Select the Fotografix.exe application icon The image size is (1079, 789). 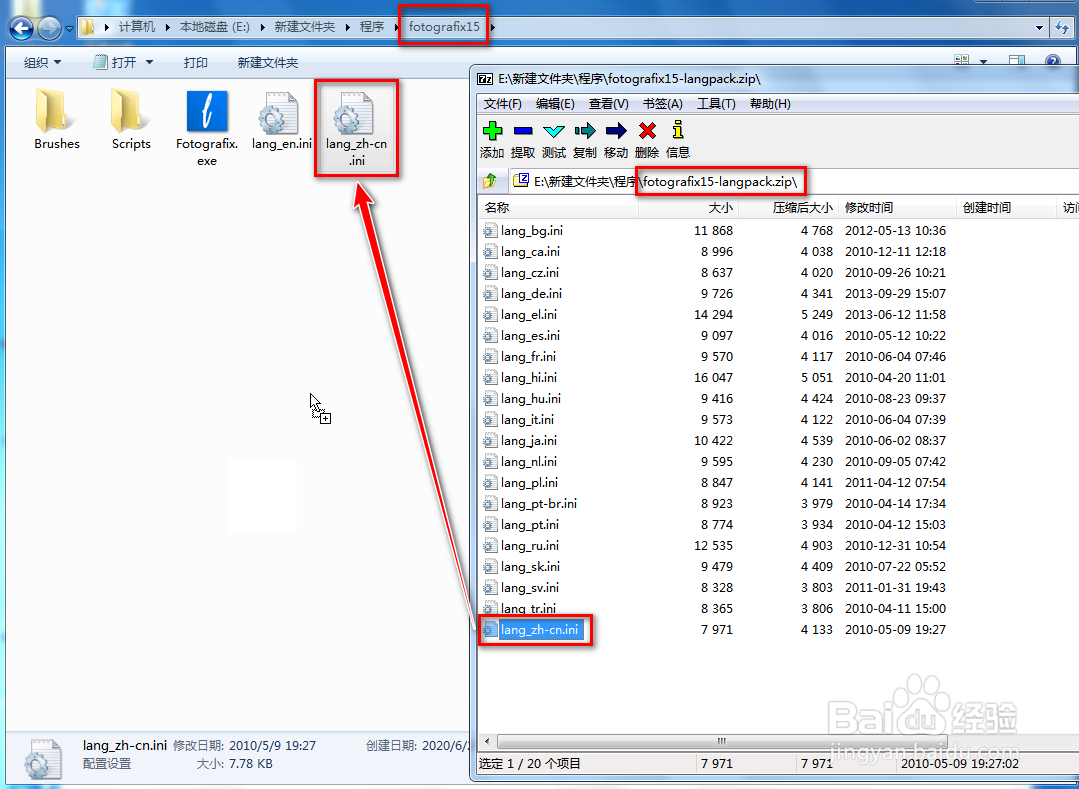click(x=206, y=129)
